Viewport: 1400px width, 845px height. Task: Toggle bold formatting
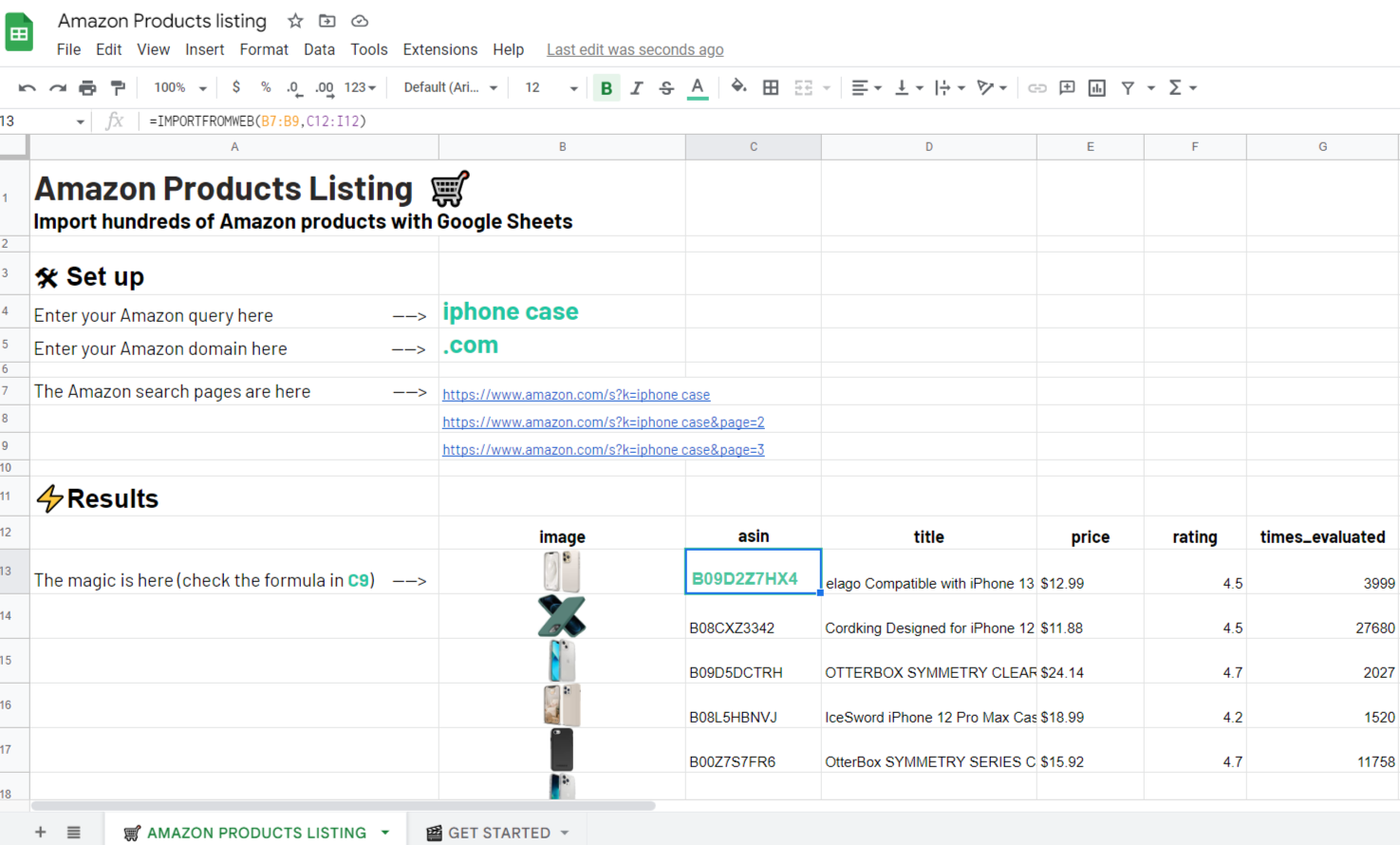(606, 87)
